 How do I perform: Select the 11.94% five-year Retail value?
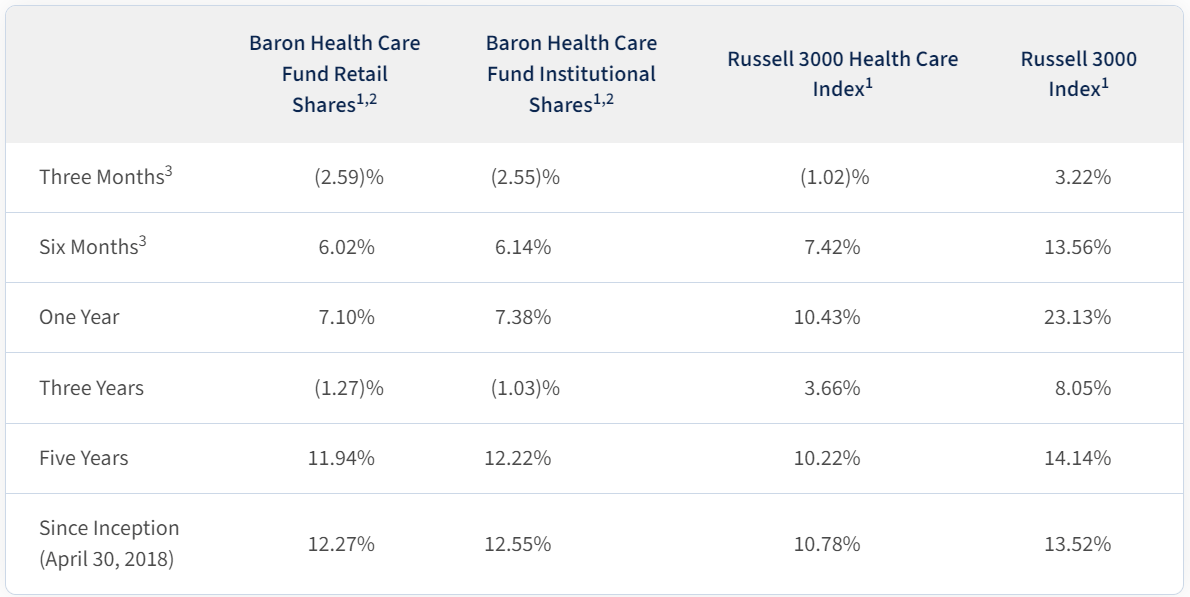(341, 458)
